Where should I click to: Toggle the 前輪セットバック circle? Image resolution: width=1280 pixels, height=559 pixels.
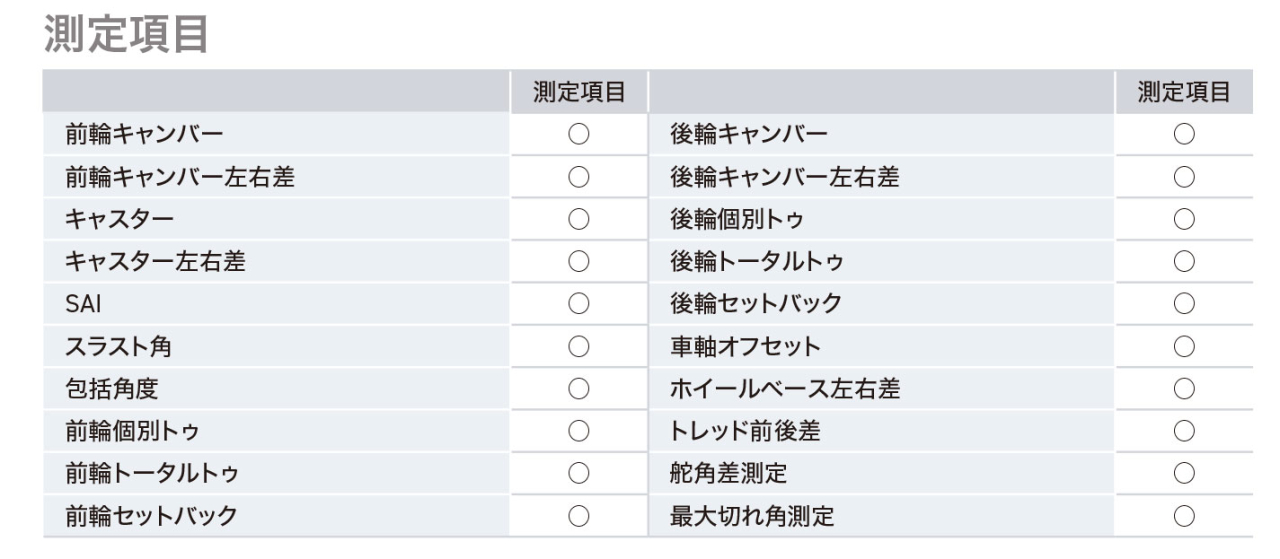coord(579,517)
